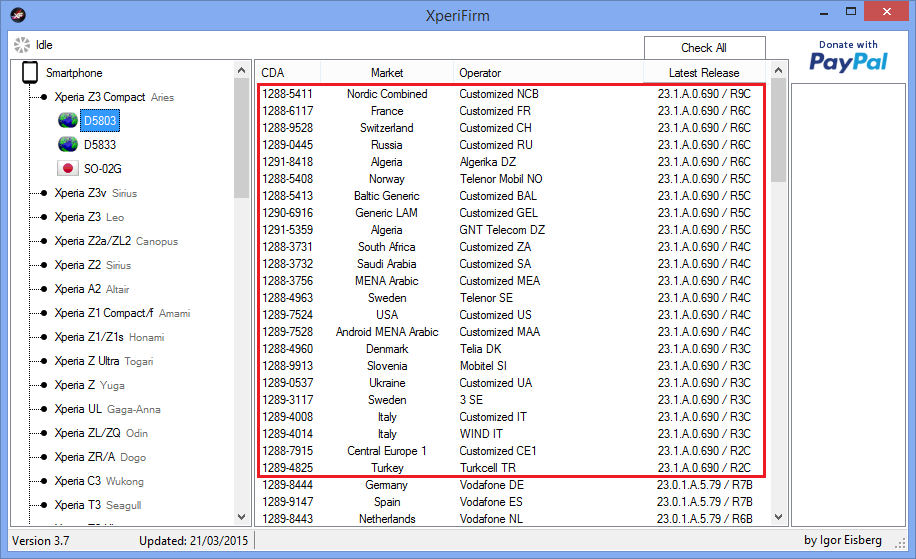The width and height of the screenshot is (916, 559).
Task: Select the SO-02G model
Action: pos(103,169)
